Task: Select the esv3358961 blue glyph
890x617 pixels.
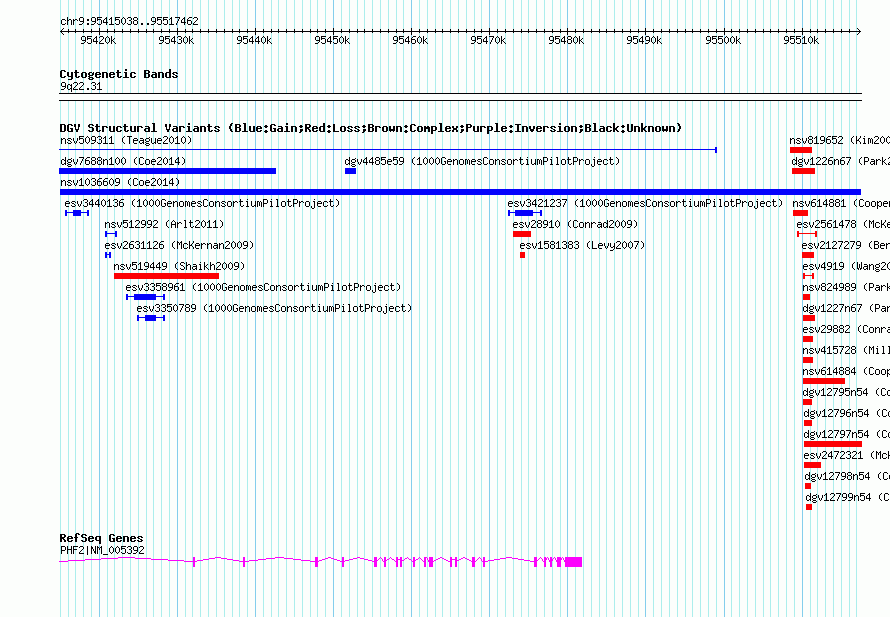Action: (x=145, y=297)
